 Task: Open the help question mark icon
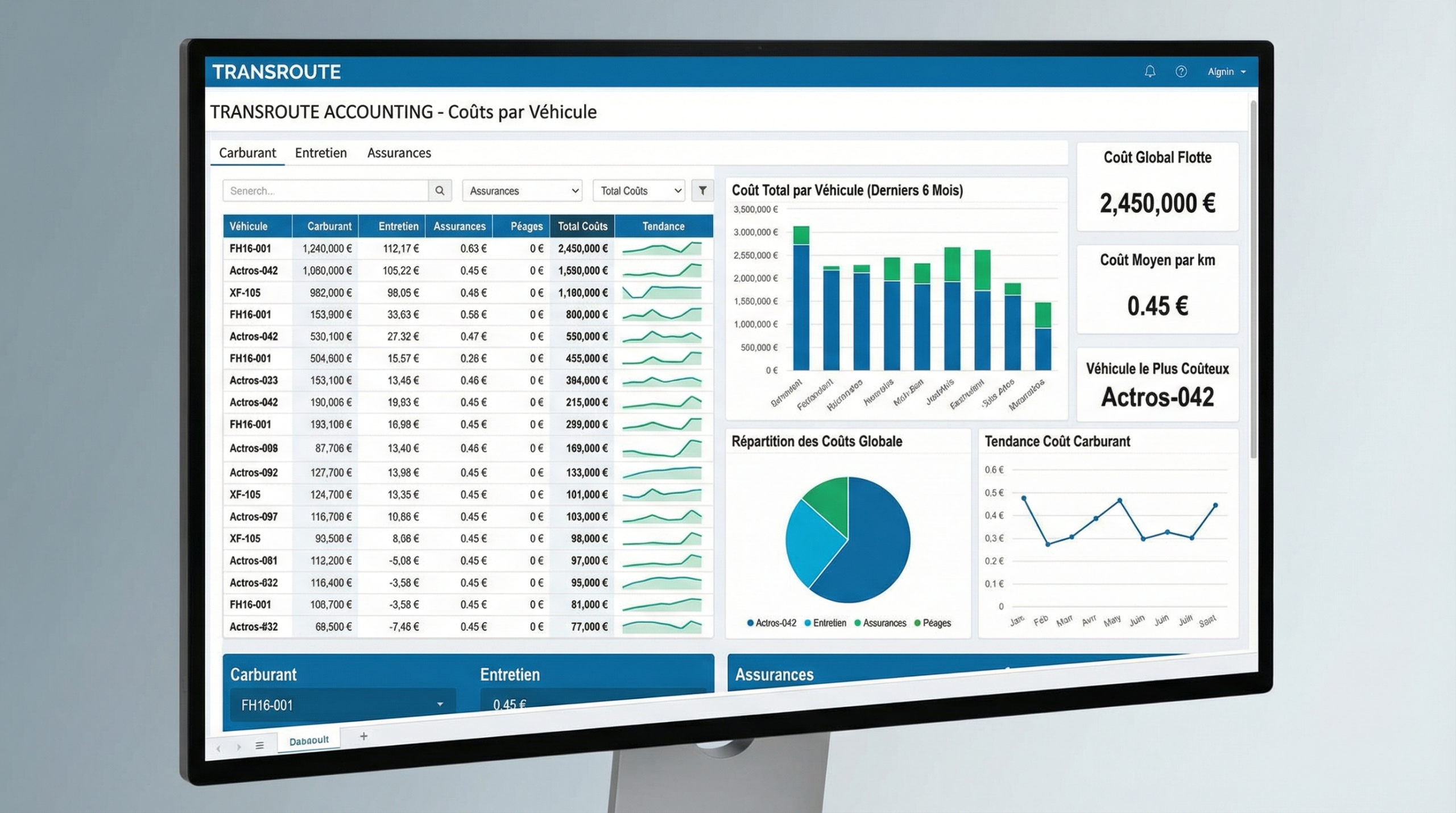pyautogui.click(x=1181, y=72)
